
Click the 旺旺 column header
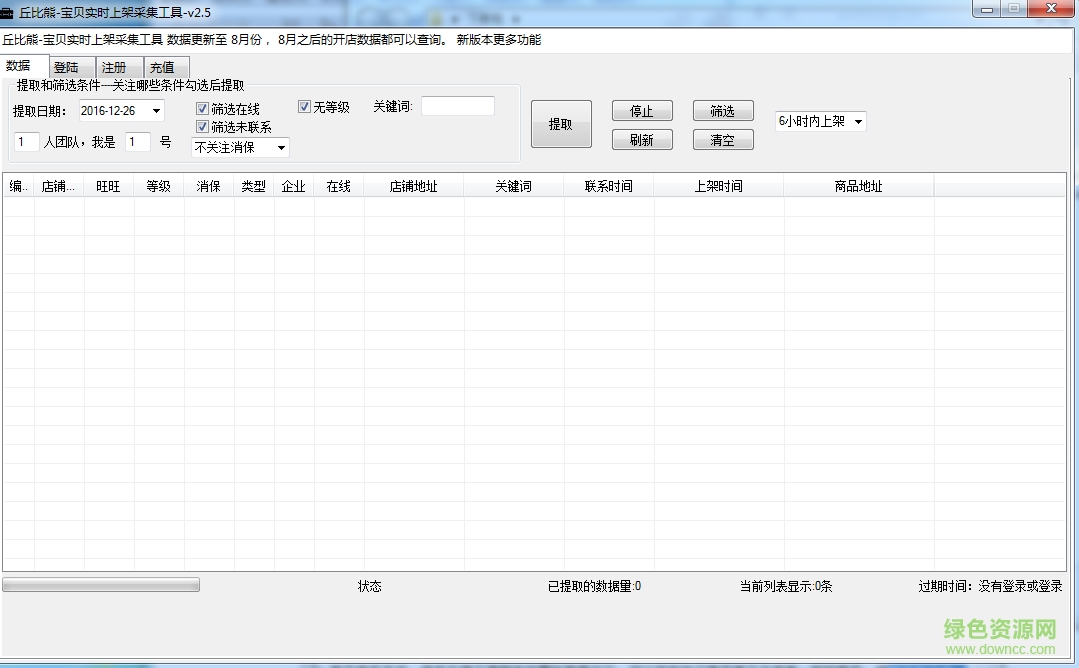pyautogui.click(x=108, y=186)
